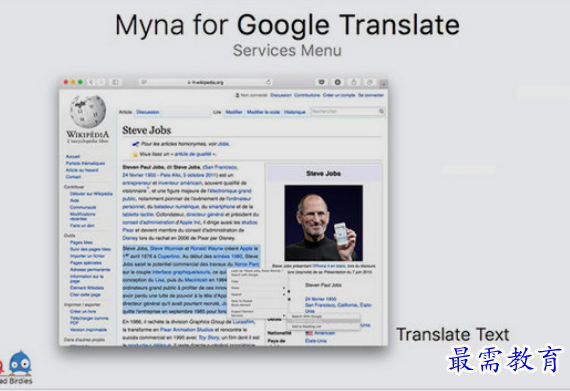Click the Citer cette page link
The width and height of the screenshot is (570, 391).
(x=85, y=295)
